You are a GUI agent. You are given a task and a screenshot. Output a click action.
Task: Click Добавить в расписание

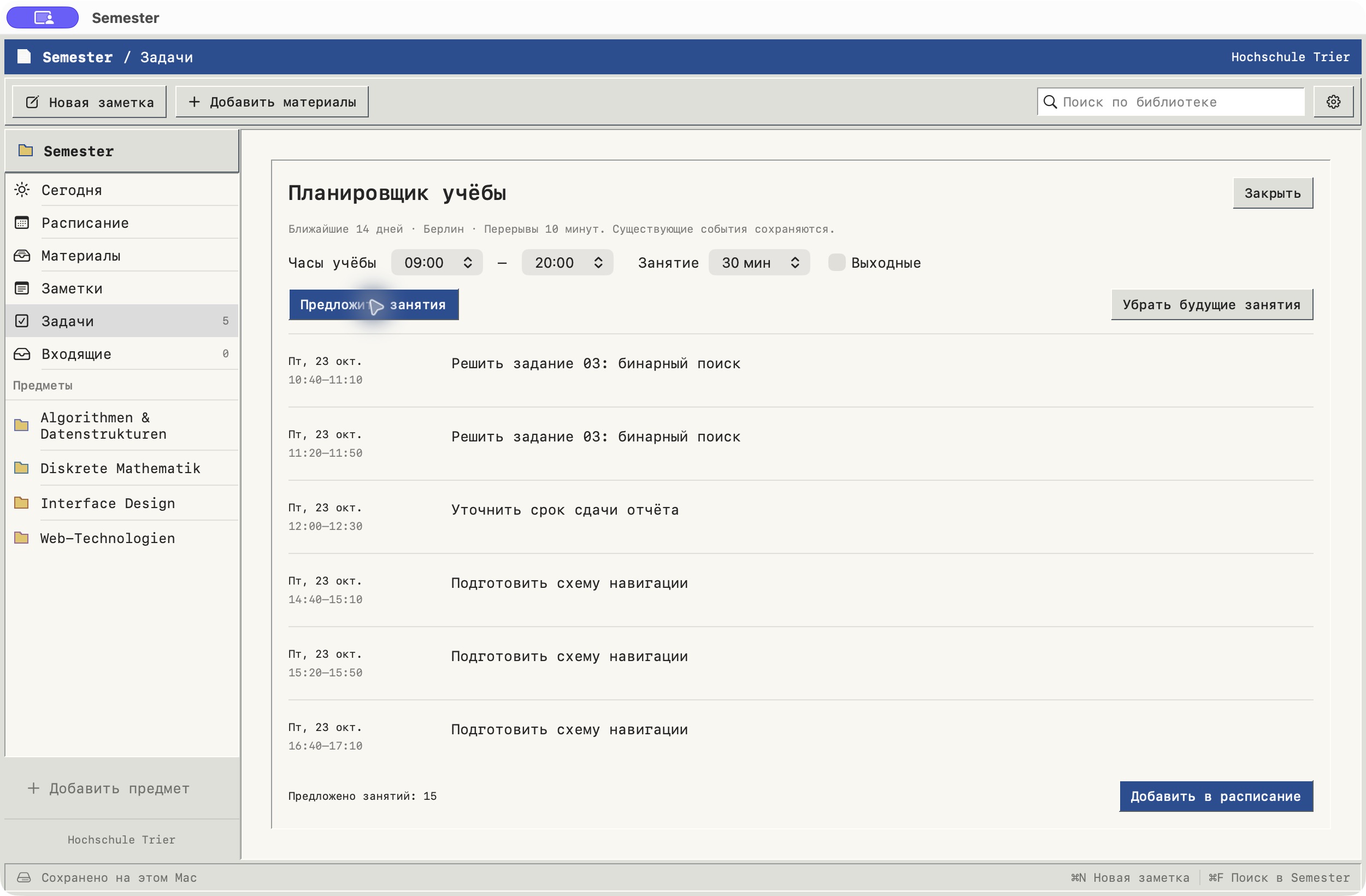1216,797
